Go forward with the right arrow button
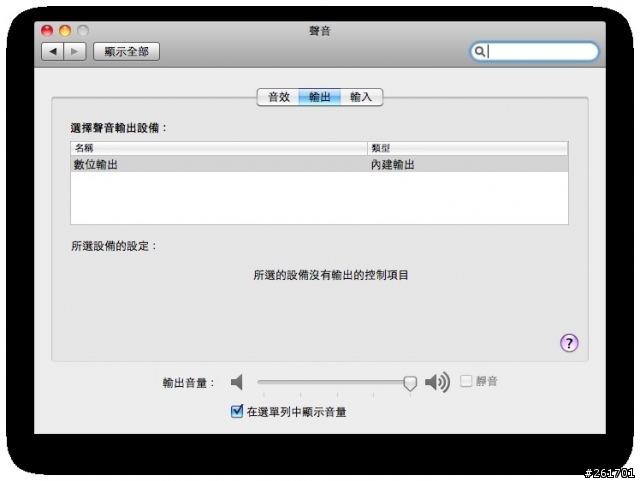Screen dimensions: 640x481 [75, 52]
